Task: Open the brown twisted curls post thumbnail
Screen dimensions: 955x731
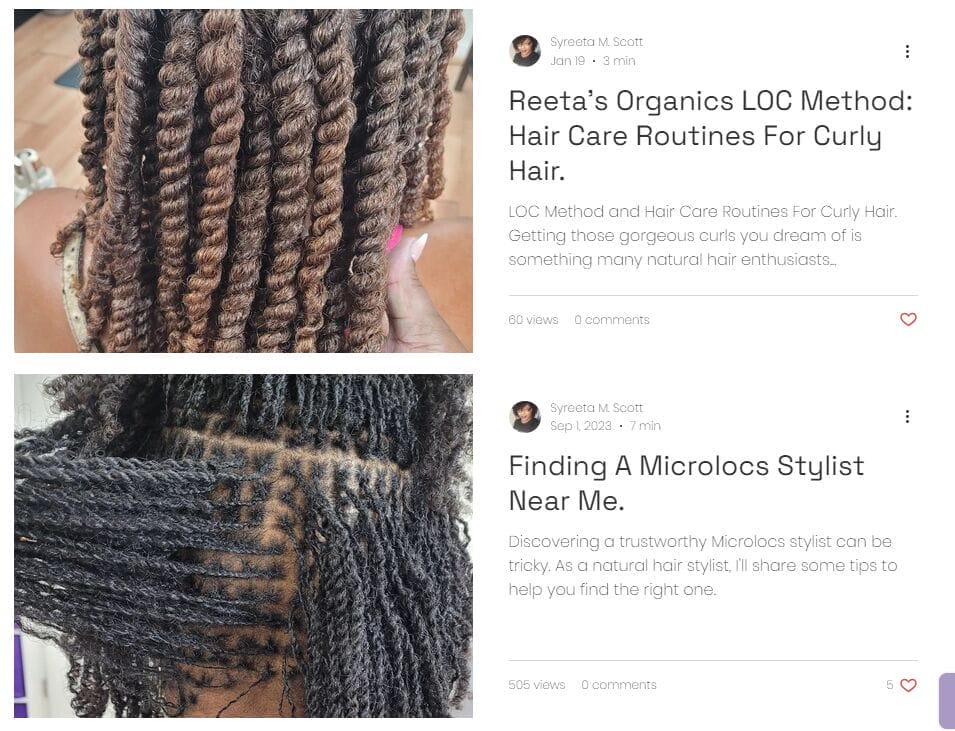Action: (x=244, y=181)
